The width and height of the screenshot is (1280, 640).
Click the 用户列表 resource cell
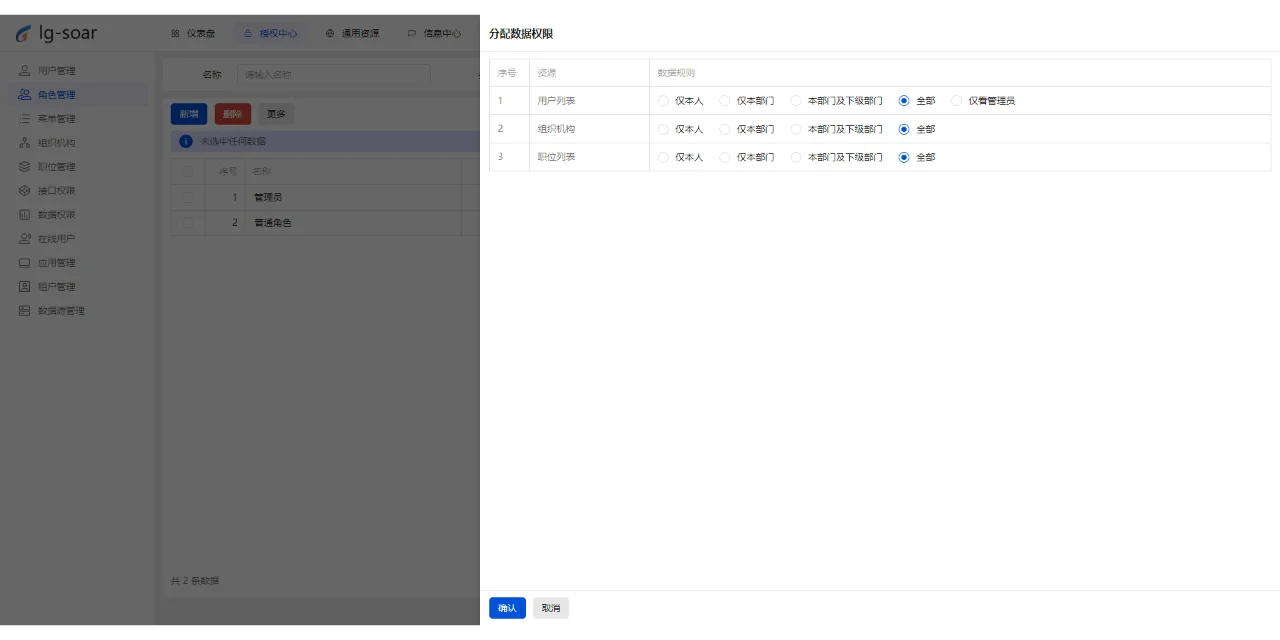coord(589,101)
